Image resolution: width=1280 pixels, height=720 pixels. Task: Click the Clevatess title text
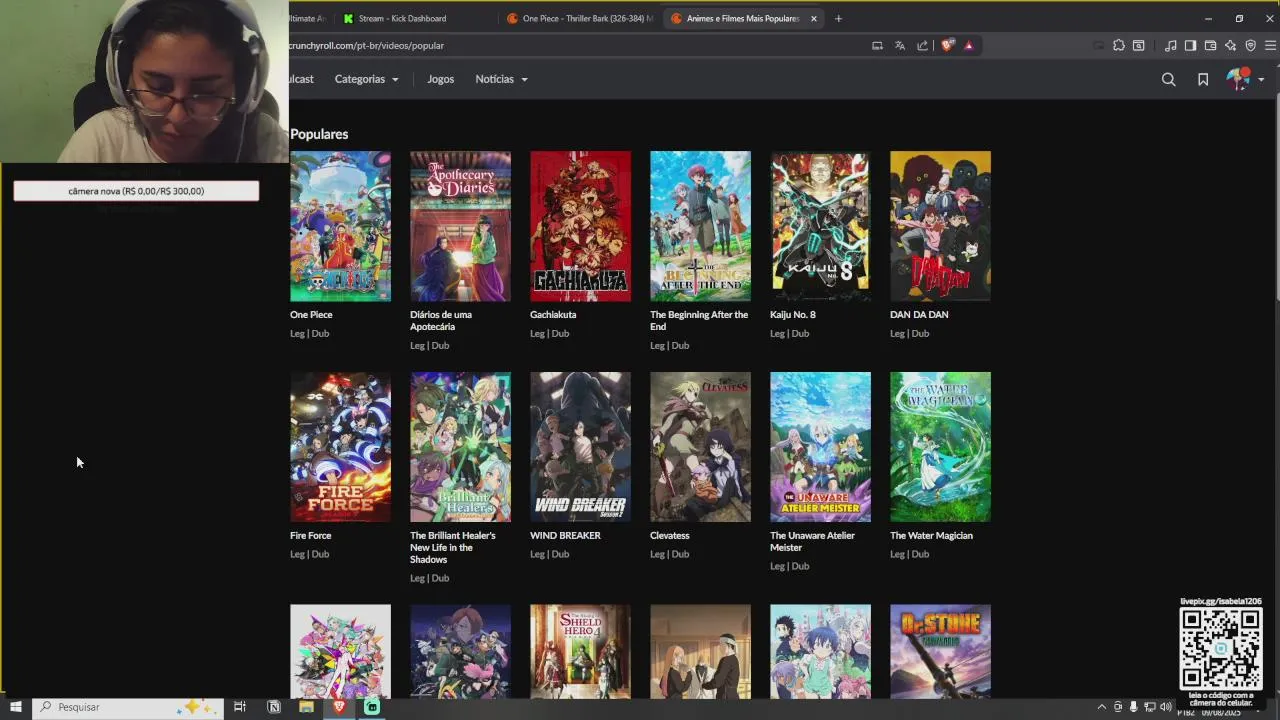[670, 536]
